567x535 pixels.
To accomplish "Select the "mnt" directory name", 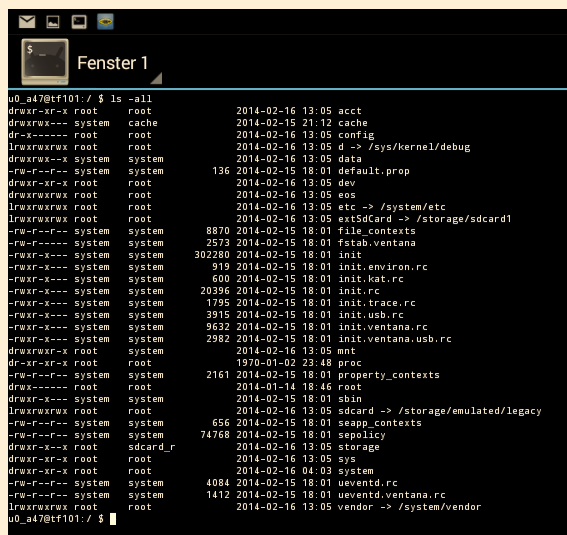I will (346, 351).
